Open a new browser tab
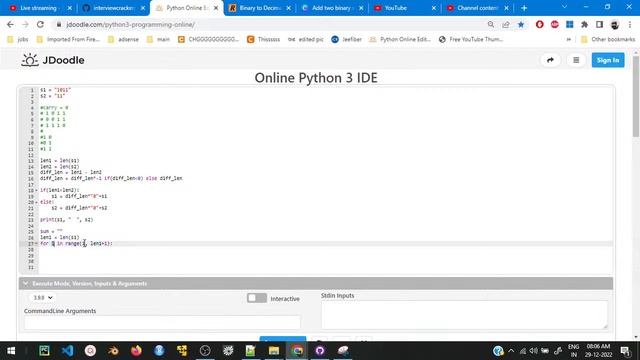Screen dimensions: 640x360 (x=524, y=8)
